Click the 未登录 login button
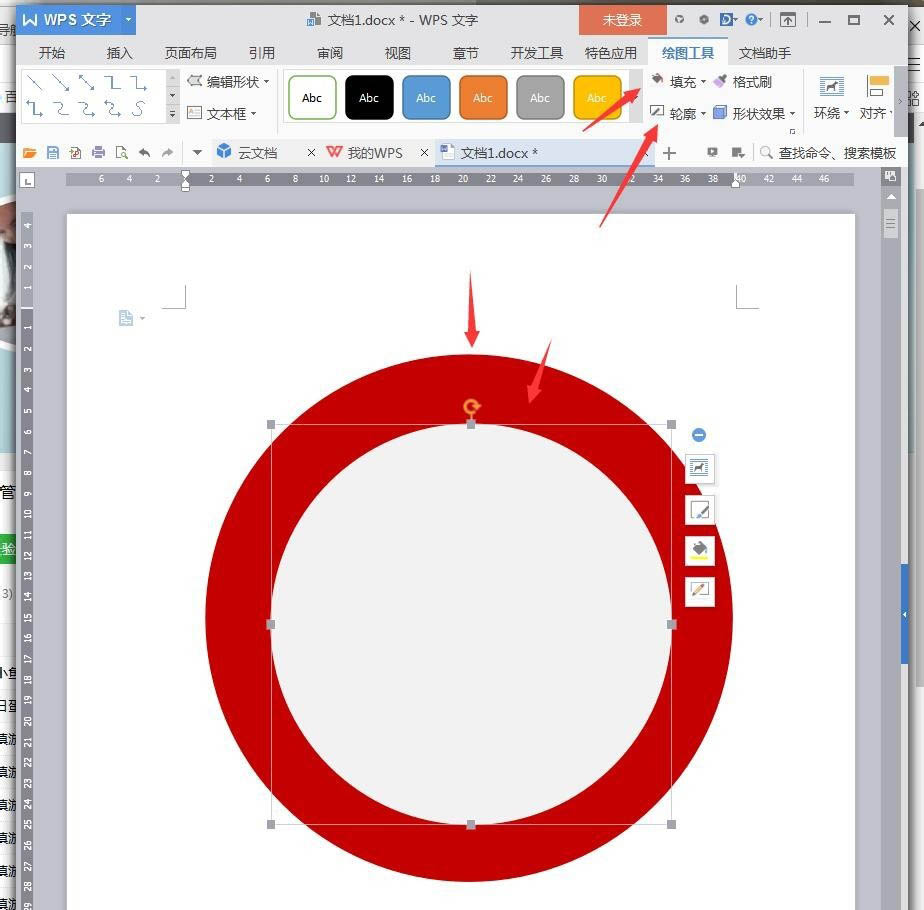The height and width of the screenshot is (910, 924). (622, 20)
